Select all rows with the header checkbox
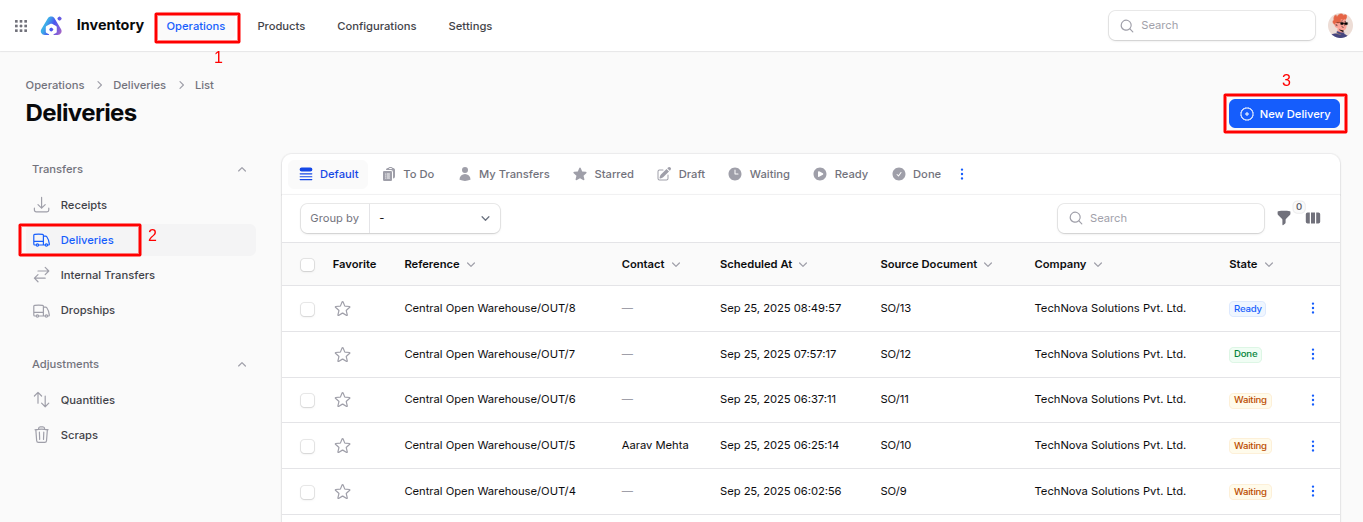Screen dimensions: 1363x522 pos(308,265)
